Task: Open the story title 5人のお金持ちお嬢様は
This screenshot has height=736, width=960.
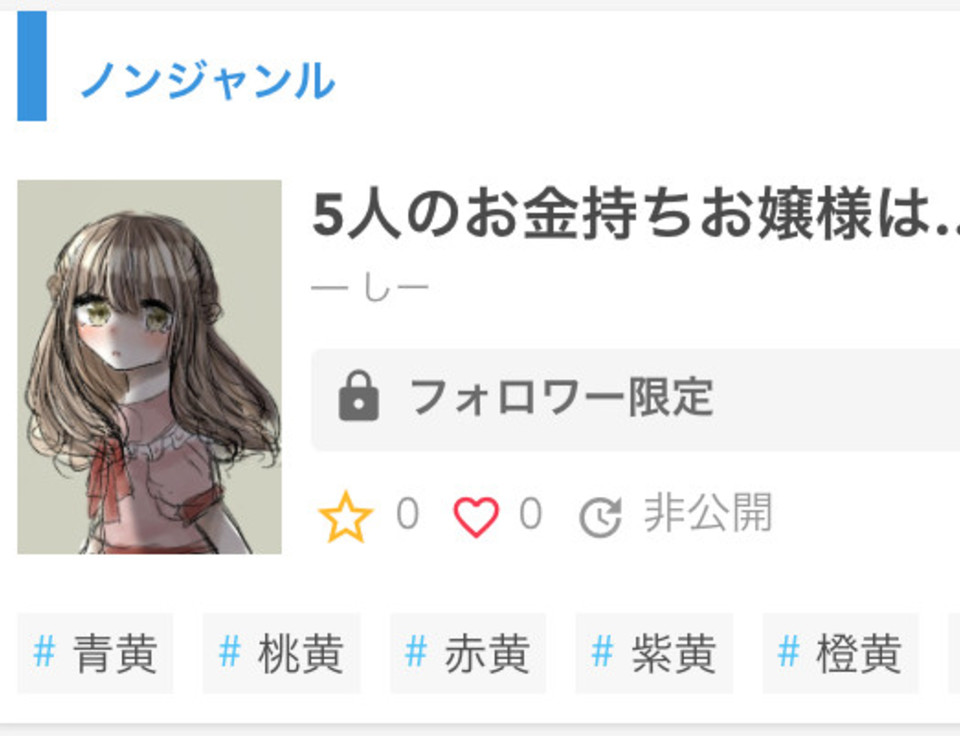Action: tap(636, 214)
